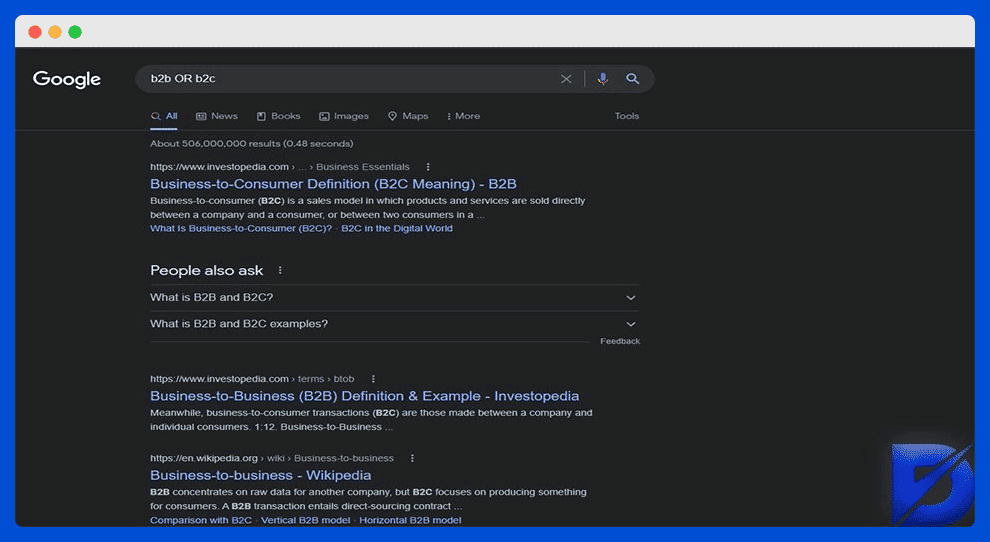The width and height of the screenshot is (990, 542).
Task: Open options menu beside the Business Essentials breadcrumb
Action: coord(428,167)
